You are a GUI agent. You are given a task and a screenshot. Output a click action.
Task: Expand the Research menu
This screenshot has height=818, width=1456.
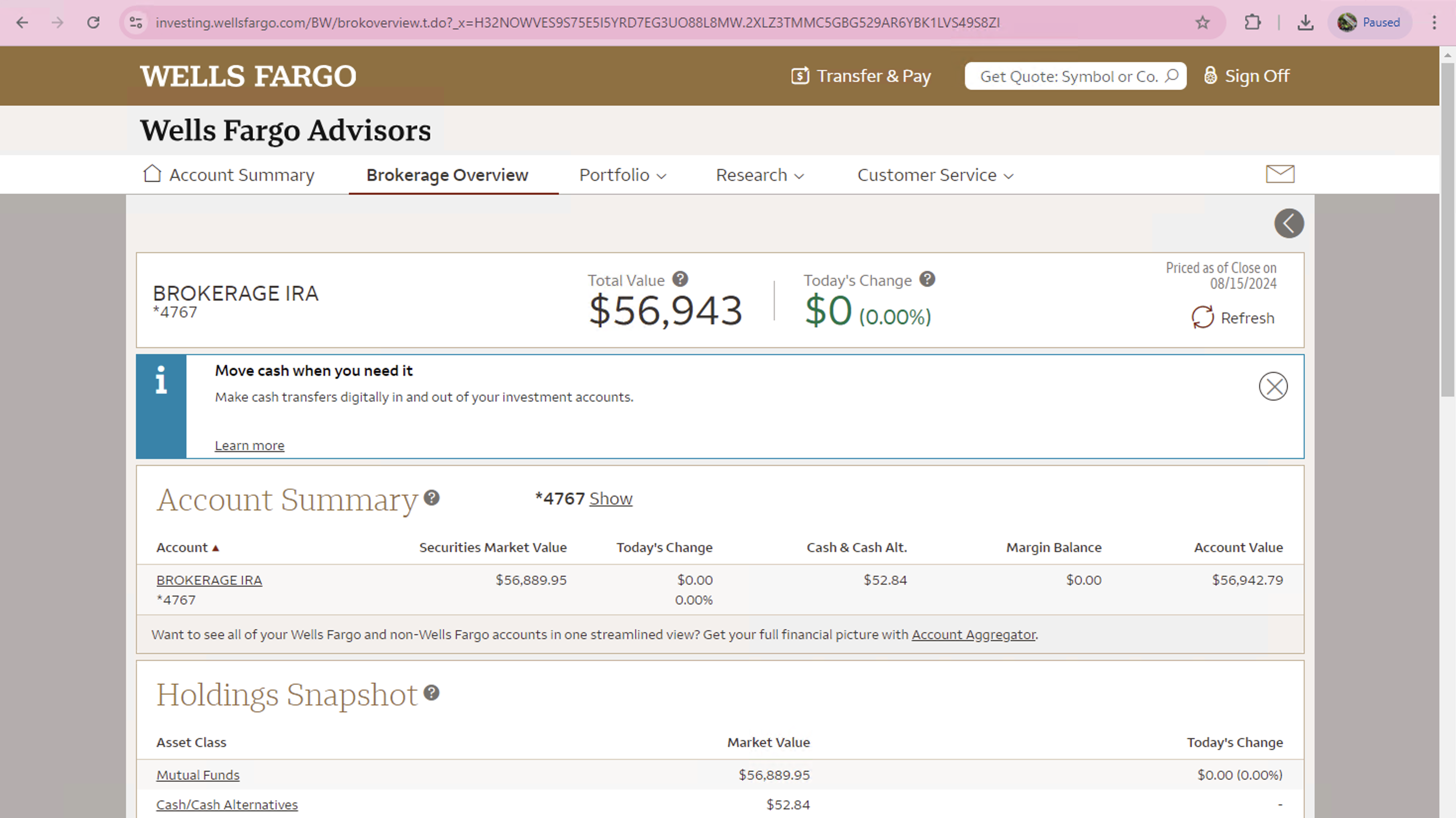click(x=759, y=175)
